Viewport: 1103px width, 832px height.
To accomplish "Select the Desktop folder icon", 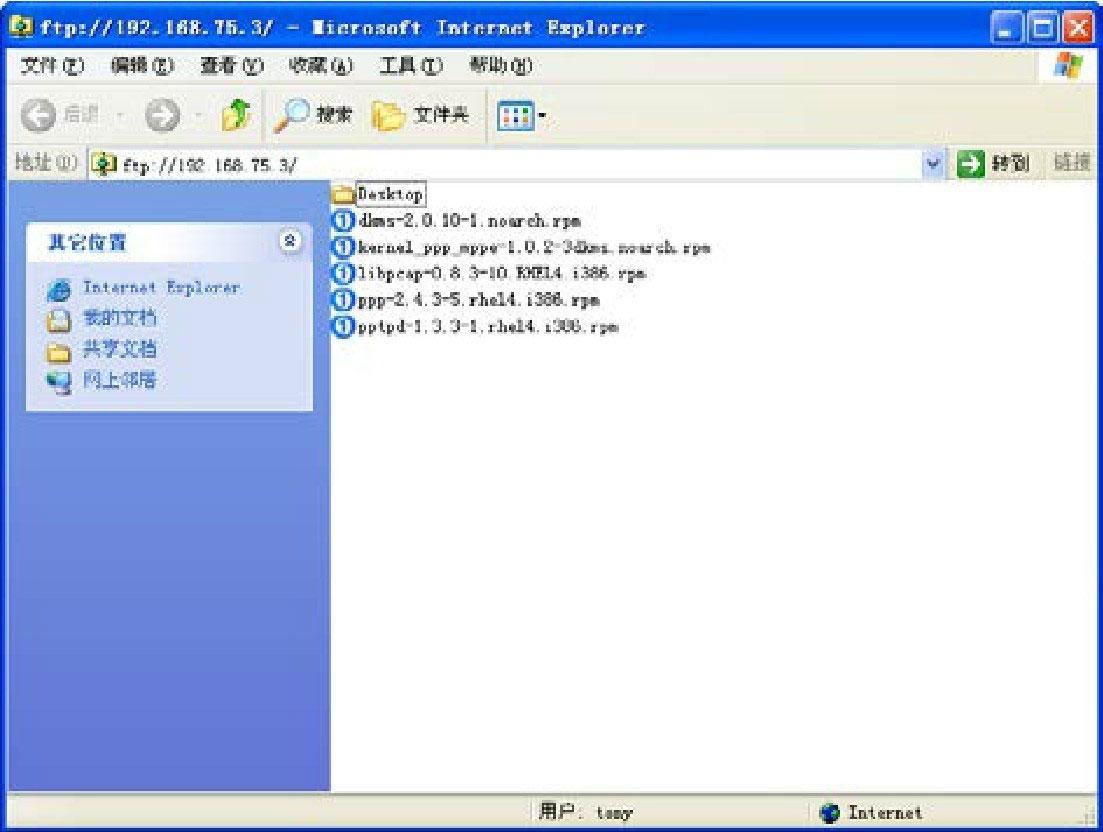I will (x=343, y=194).
